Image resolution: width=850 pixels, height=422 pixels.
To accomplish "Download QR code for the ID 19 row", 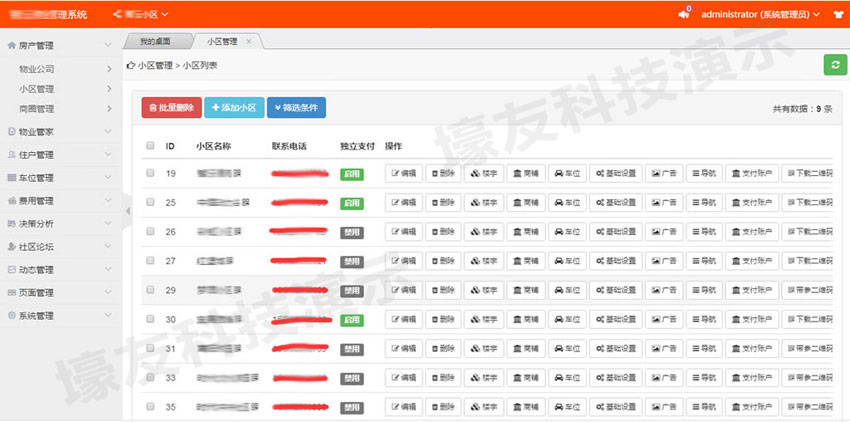I will [x=807, y=174].
